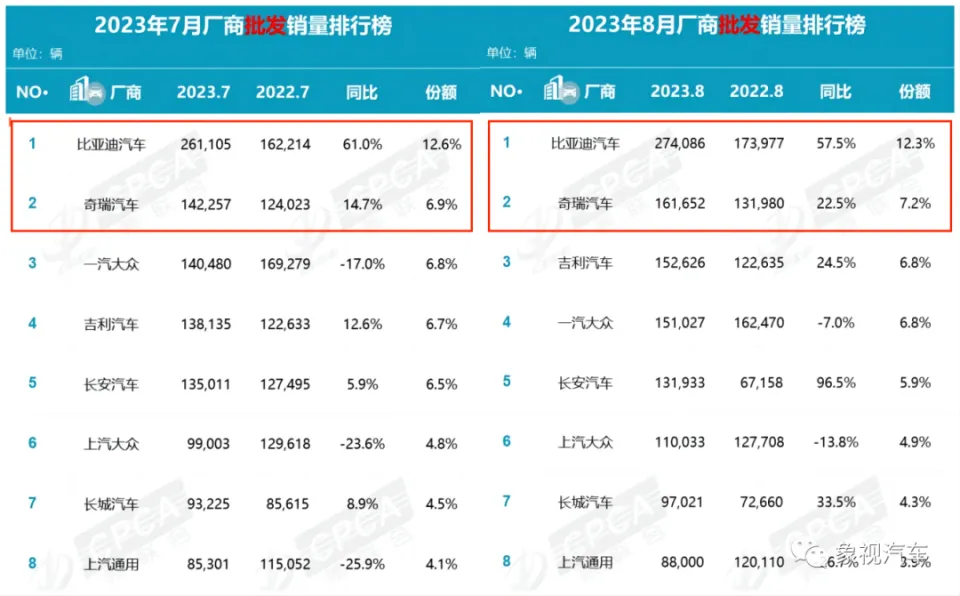
Task: Select the '2023.7' column header
Action: 204,92
